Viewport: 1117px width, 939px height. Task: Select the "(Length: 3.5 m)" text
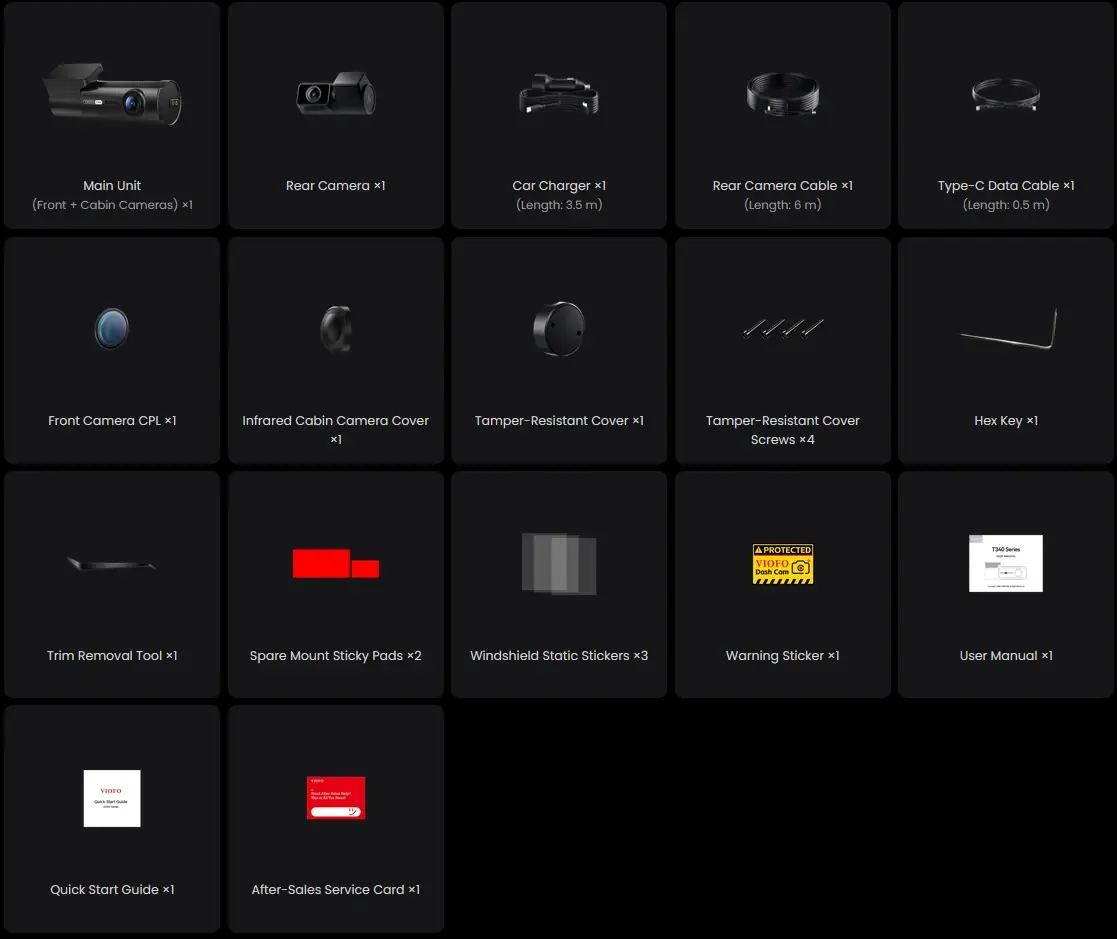point(559,204)
